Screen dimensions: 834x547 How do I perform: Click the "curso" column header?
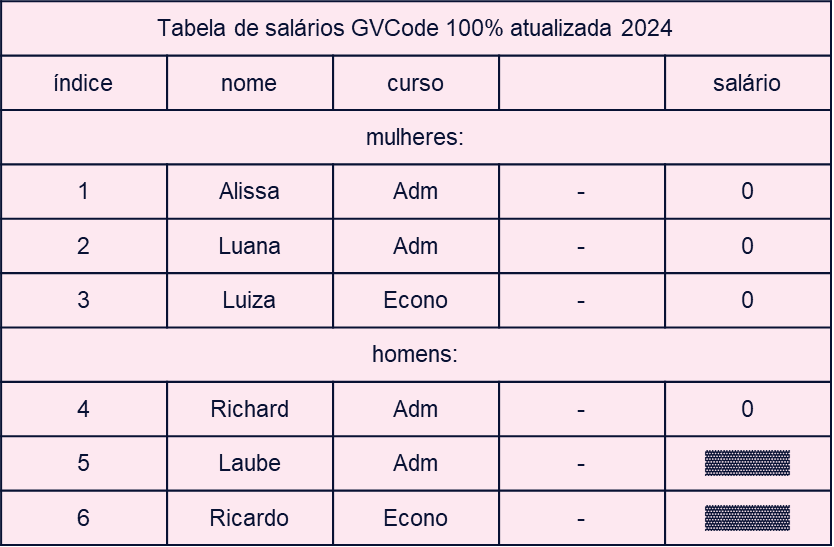[x=415, y=83]
